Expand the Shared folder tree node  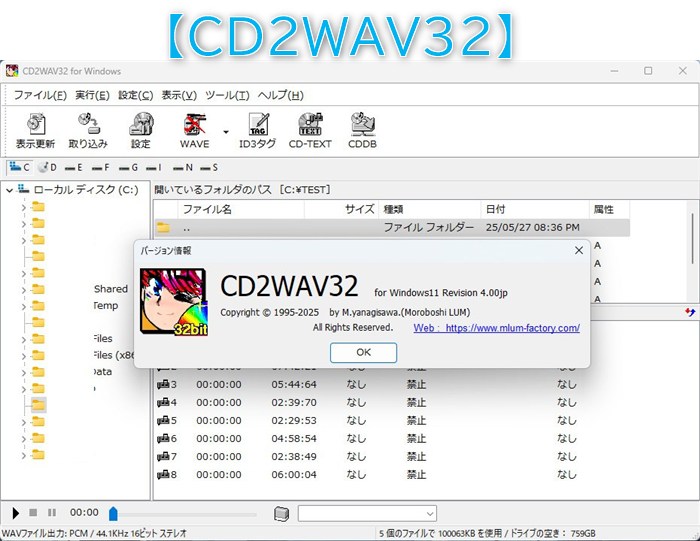[x=24, y=290]
